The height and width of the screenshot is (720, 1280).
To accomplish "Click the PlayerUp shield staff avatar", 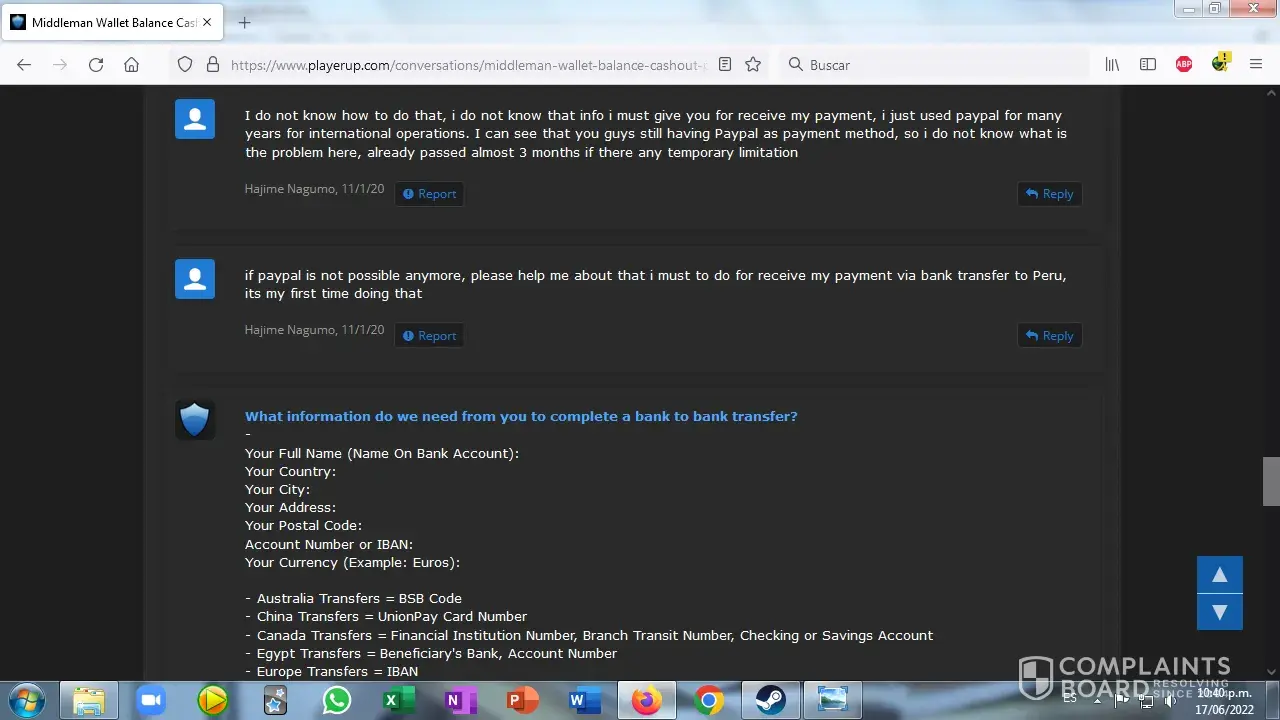I will pos(195,420).
